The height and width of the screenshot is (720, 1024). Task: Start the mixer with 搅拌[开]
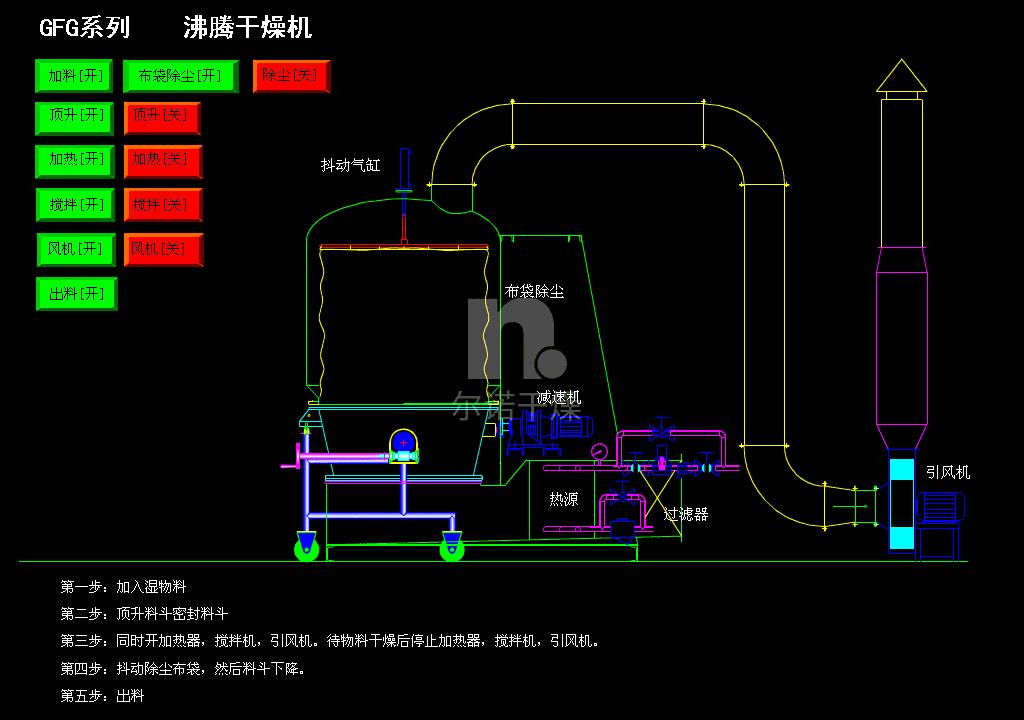[75, 205]
